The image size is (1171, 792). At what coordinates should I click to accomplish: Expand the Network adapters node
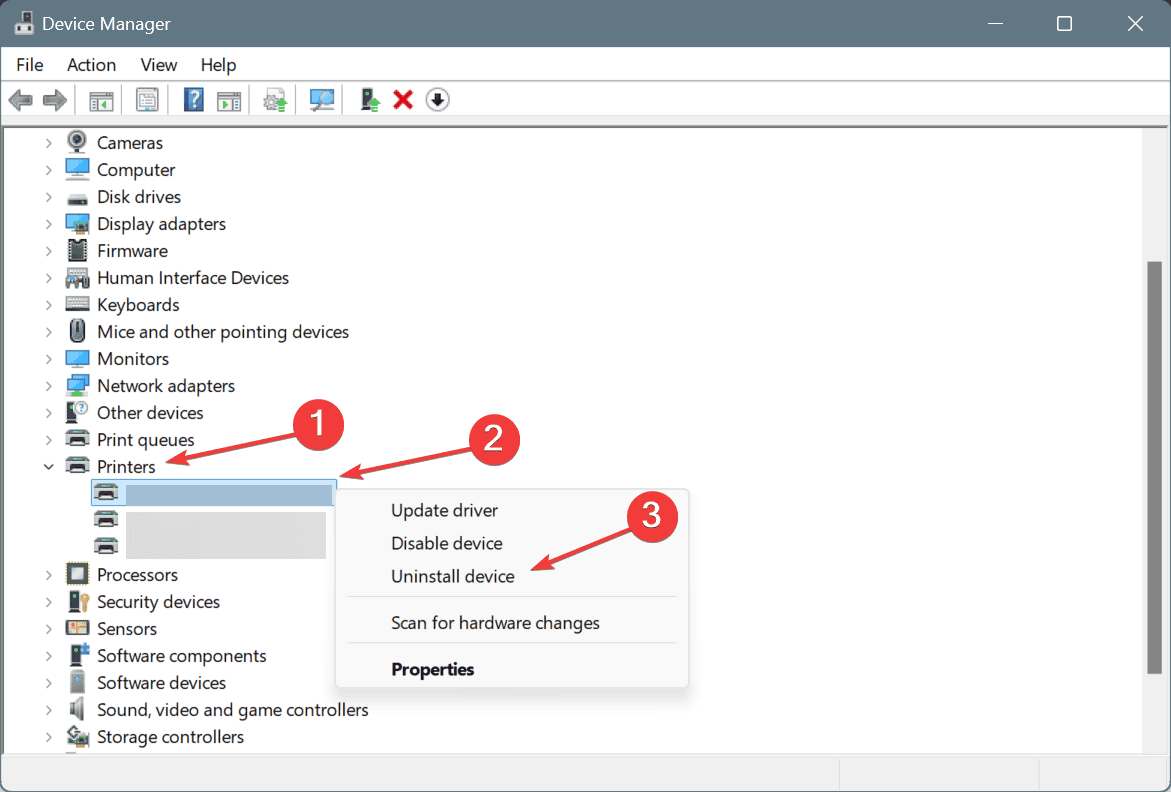point(49,386)
